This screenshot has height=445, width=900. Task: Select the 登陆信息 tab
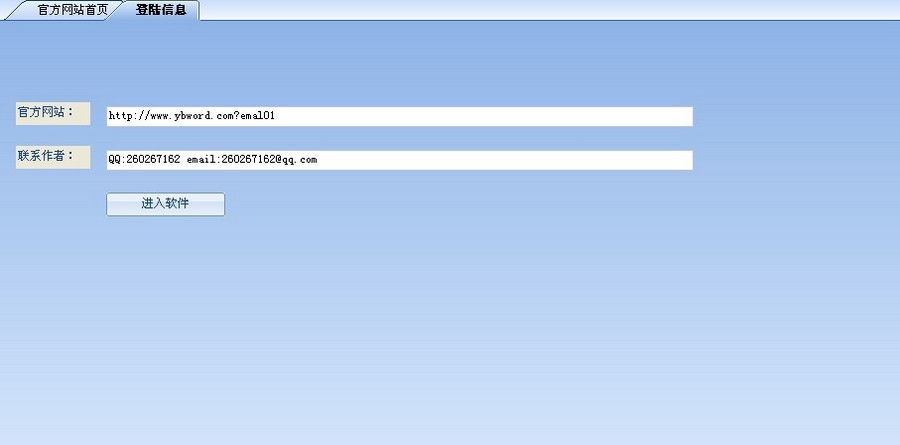pos(161,10)
